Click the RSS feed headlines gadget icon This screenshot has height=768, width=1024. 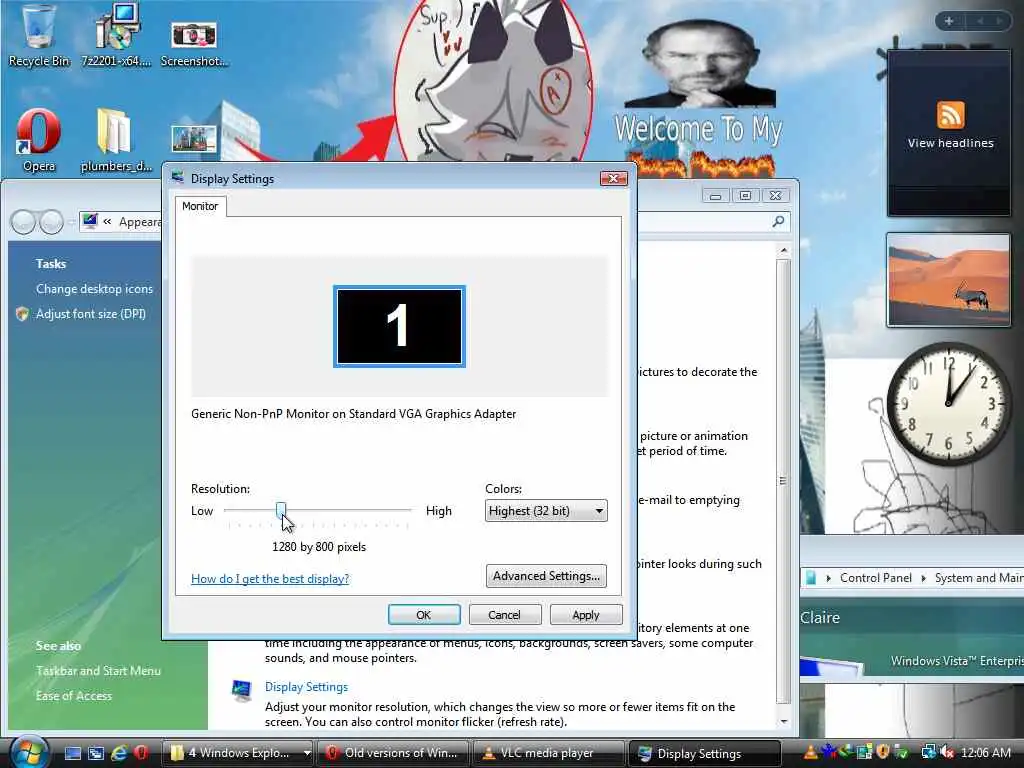pos(950,115)
